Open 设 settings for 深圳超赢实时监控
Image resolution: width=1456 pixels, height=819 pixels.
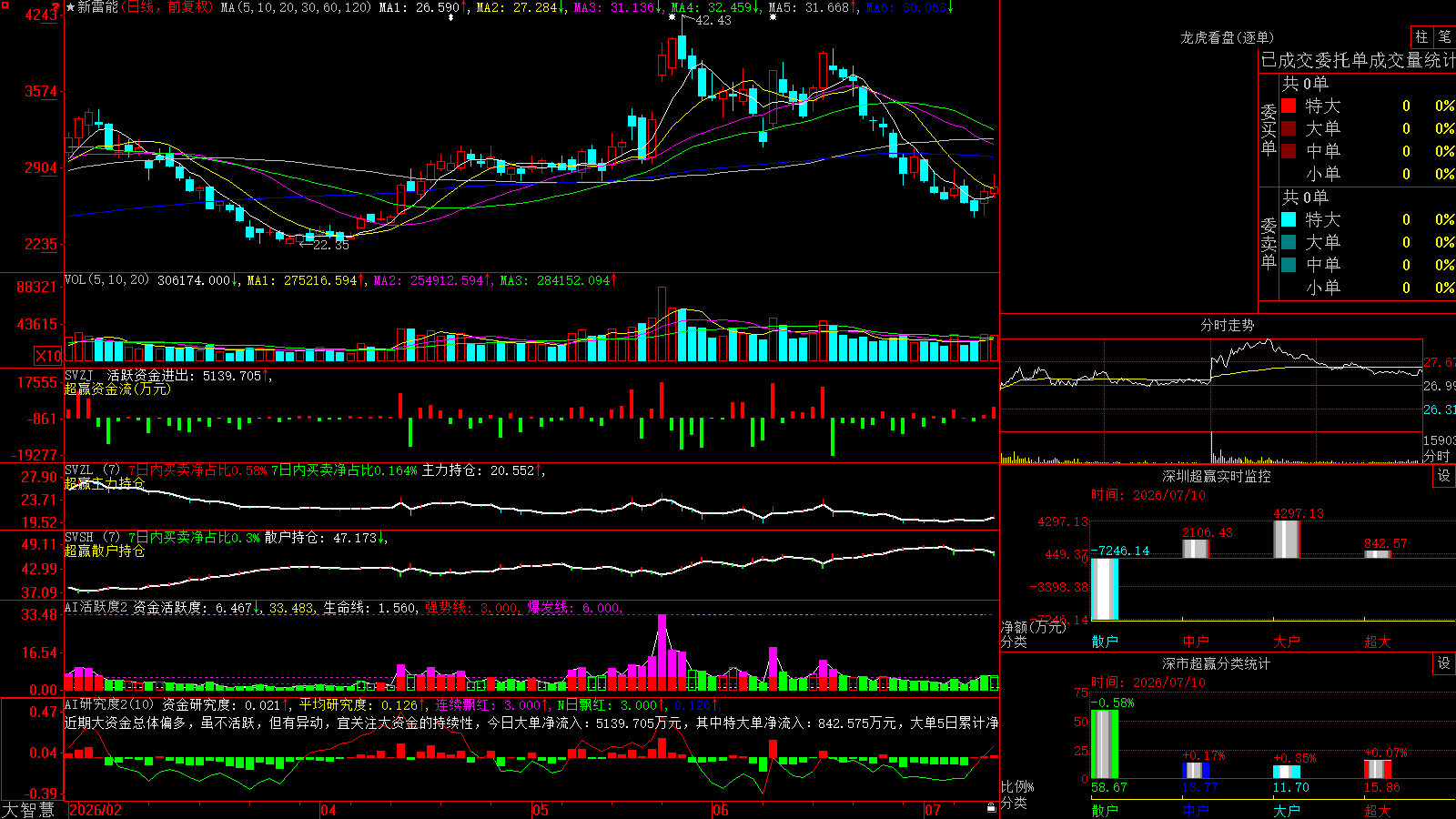tap(1444, 476)
